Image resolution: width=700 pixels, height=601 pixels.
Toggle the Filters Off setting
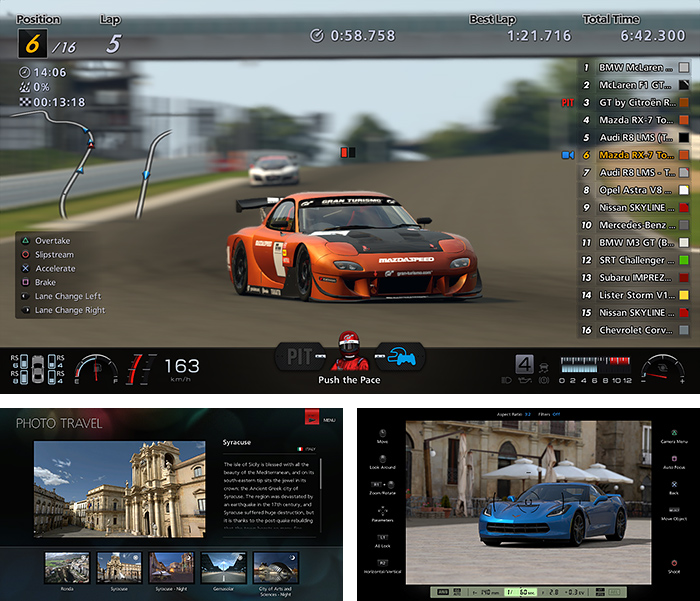tap(549, 415)
